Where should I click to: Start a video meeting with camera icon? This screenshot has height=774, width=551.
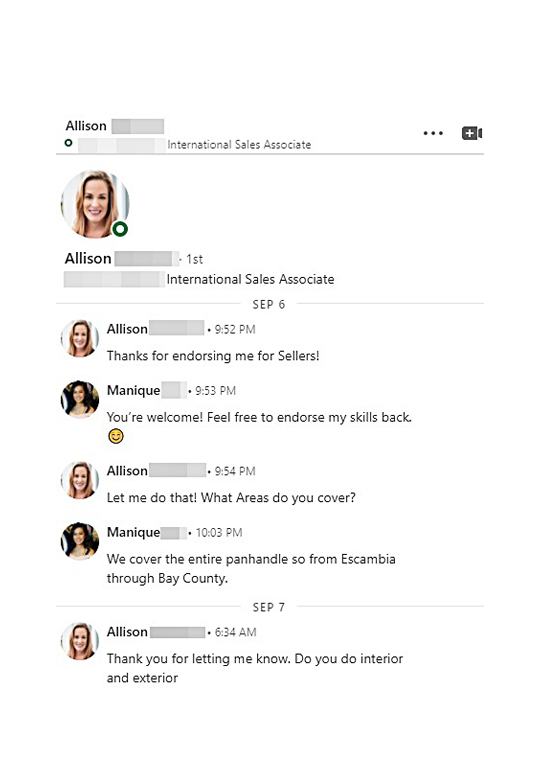pyautogui.click(x=472, y=133)
